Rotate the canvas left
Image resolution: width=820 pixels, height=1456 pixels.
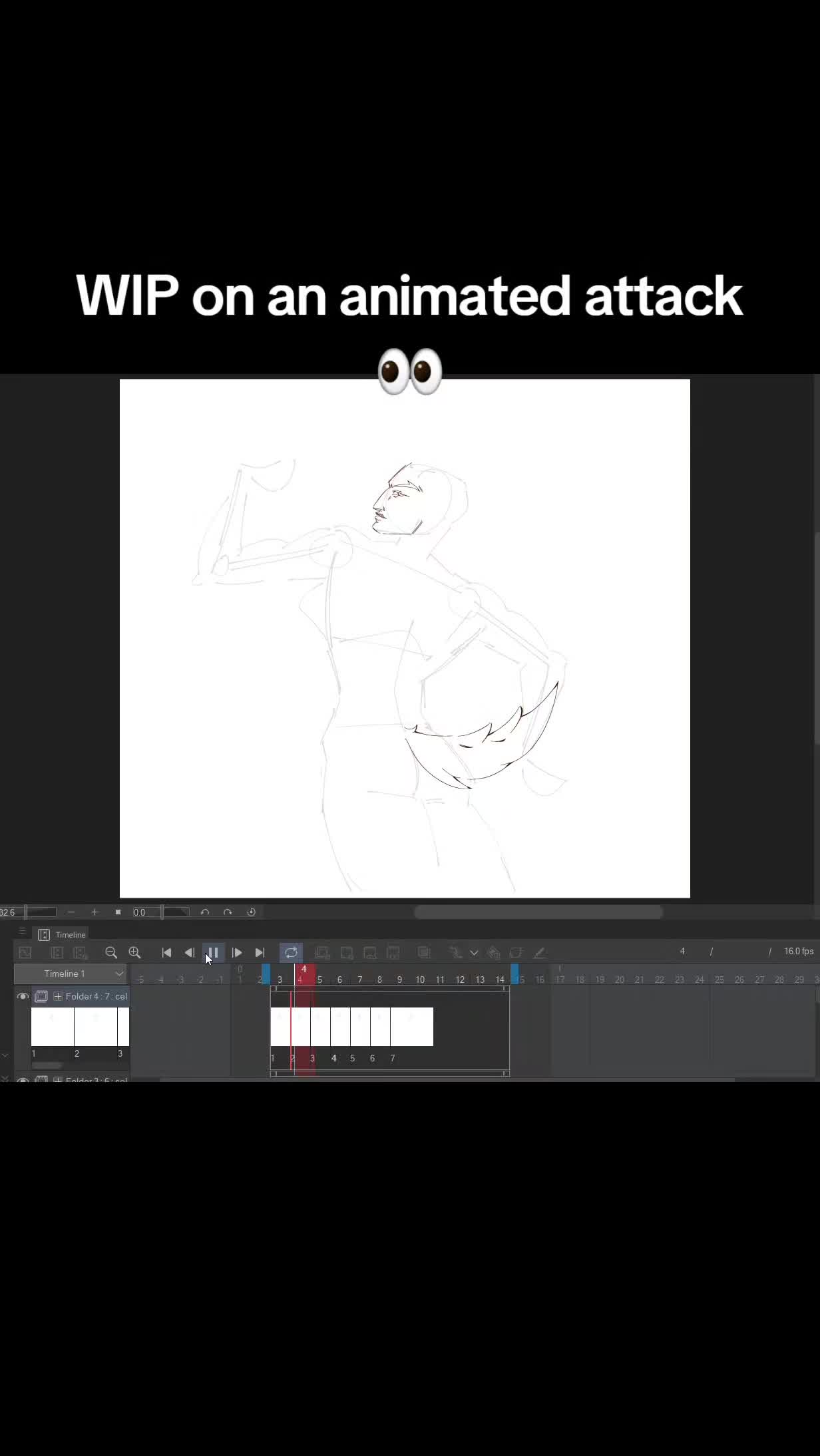click(205, 912)
